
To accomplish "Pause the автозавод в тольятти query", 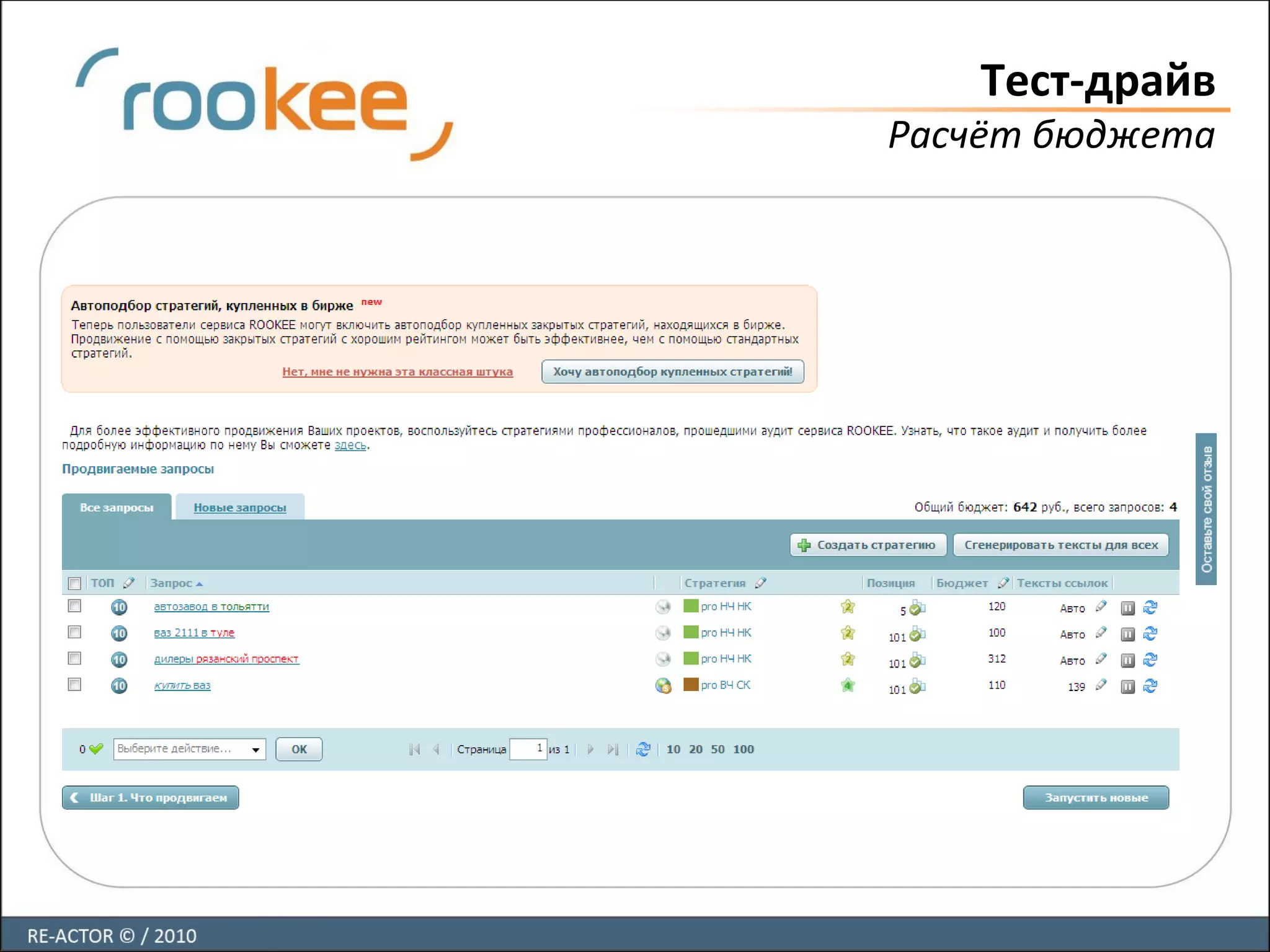I will (1127, 608).
